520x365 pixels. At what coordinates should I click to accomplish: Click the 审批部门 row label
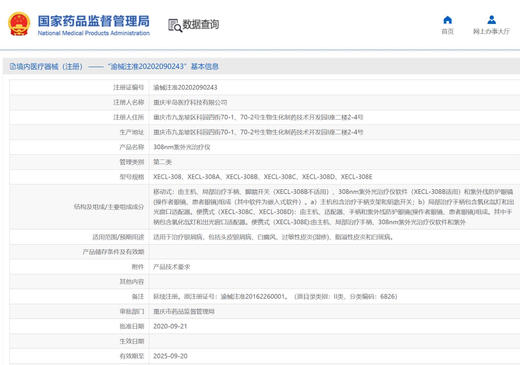click(132, 311)
